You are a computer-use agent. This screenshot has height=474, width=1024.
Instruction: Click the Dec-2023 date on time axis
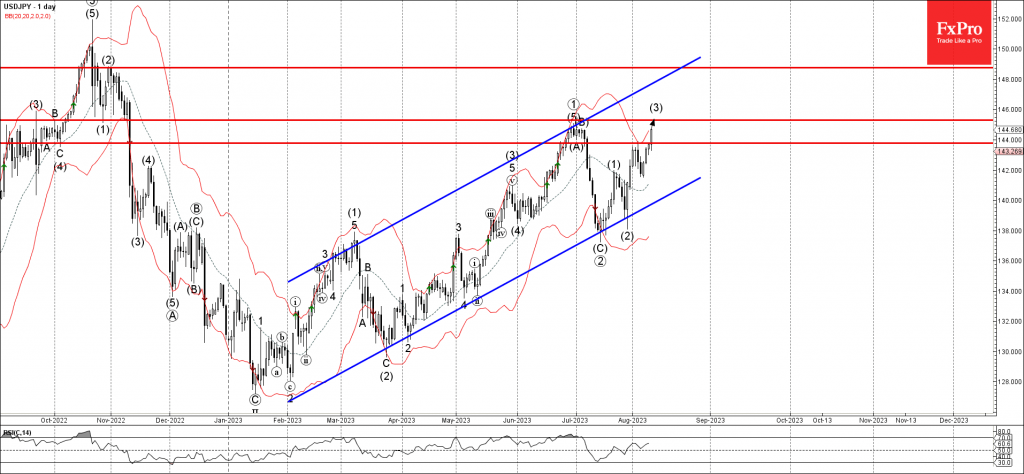point(953,421)
